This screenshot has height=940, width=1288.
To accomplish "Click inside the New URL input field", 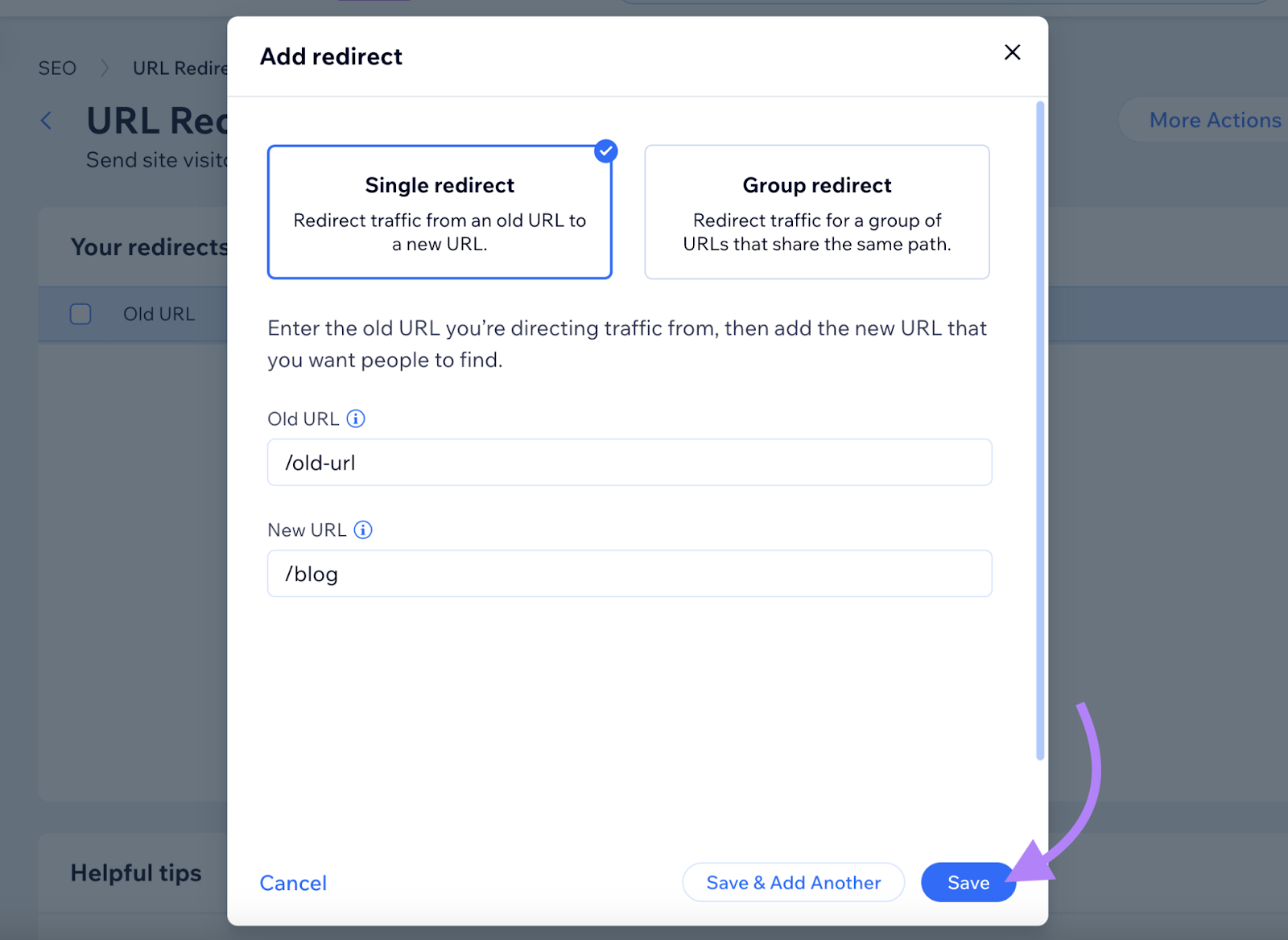I will pos(630,573).
